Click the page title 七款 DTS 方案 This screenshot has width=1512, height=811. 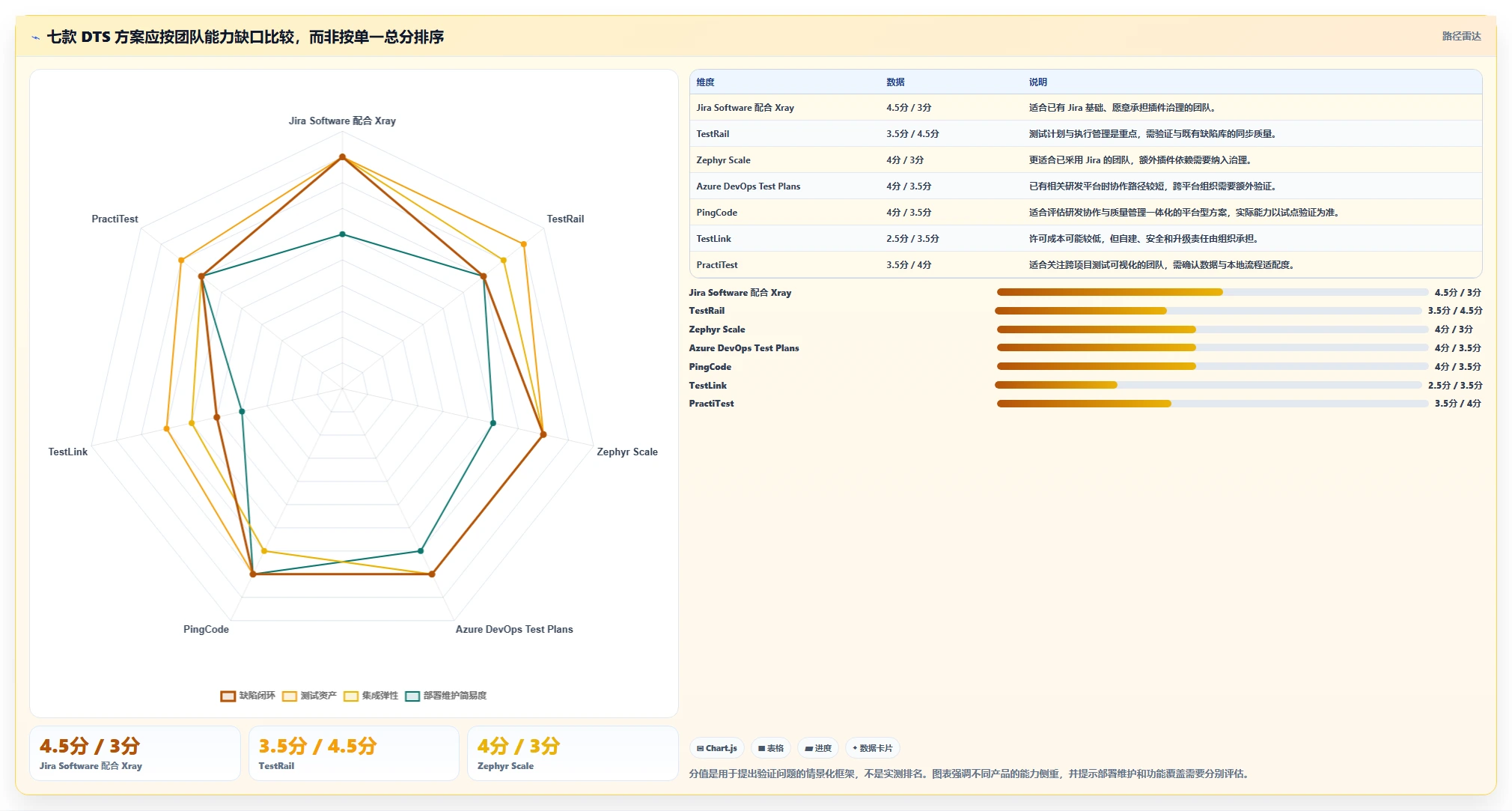[246, 37]
